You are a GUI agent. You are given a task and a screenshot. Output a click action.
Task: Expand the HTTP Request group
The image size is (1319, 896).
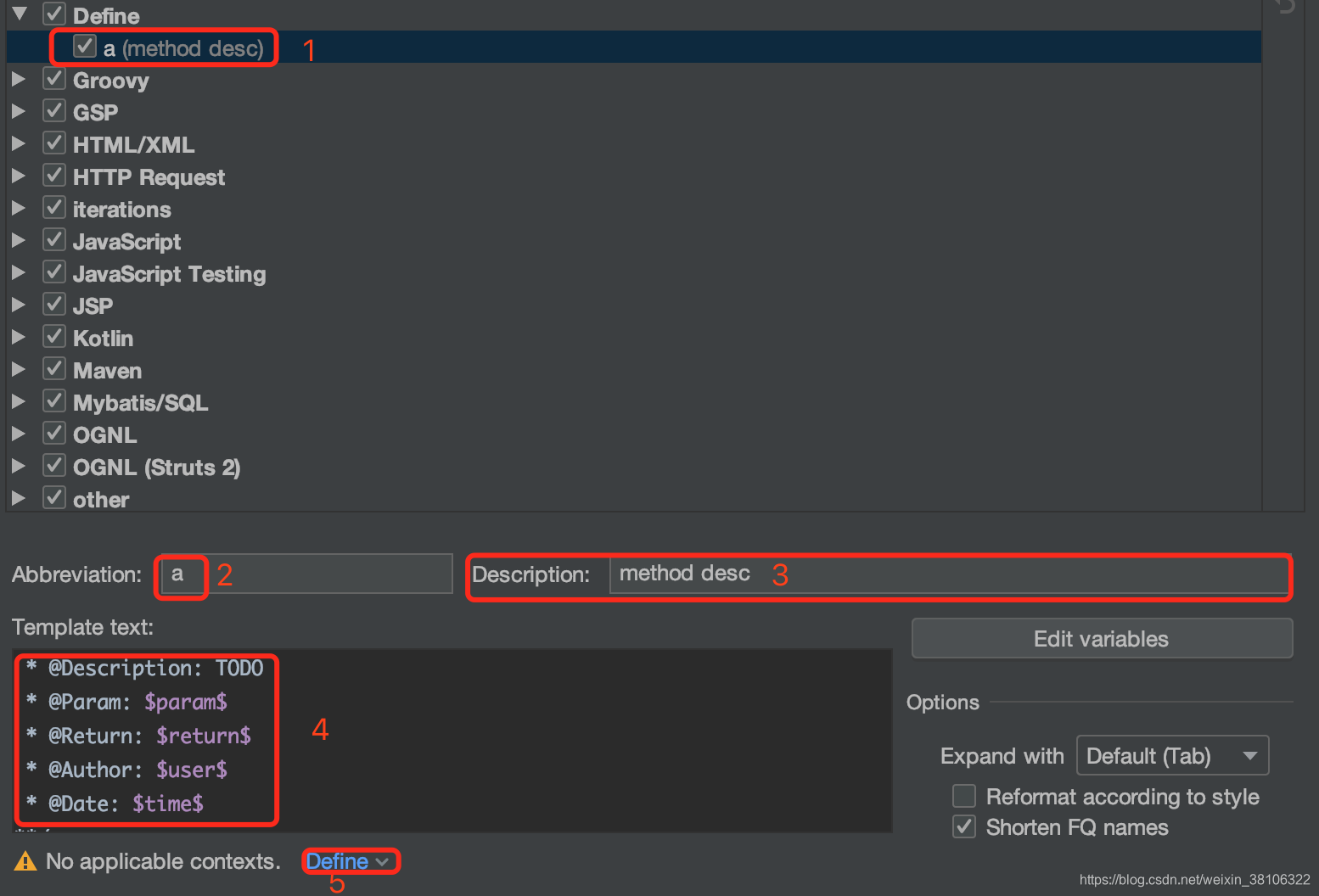pos(18,176)
